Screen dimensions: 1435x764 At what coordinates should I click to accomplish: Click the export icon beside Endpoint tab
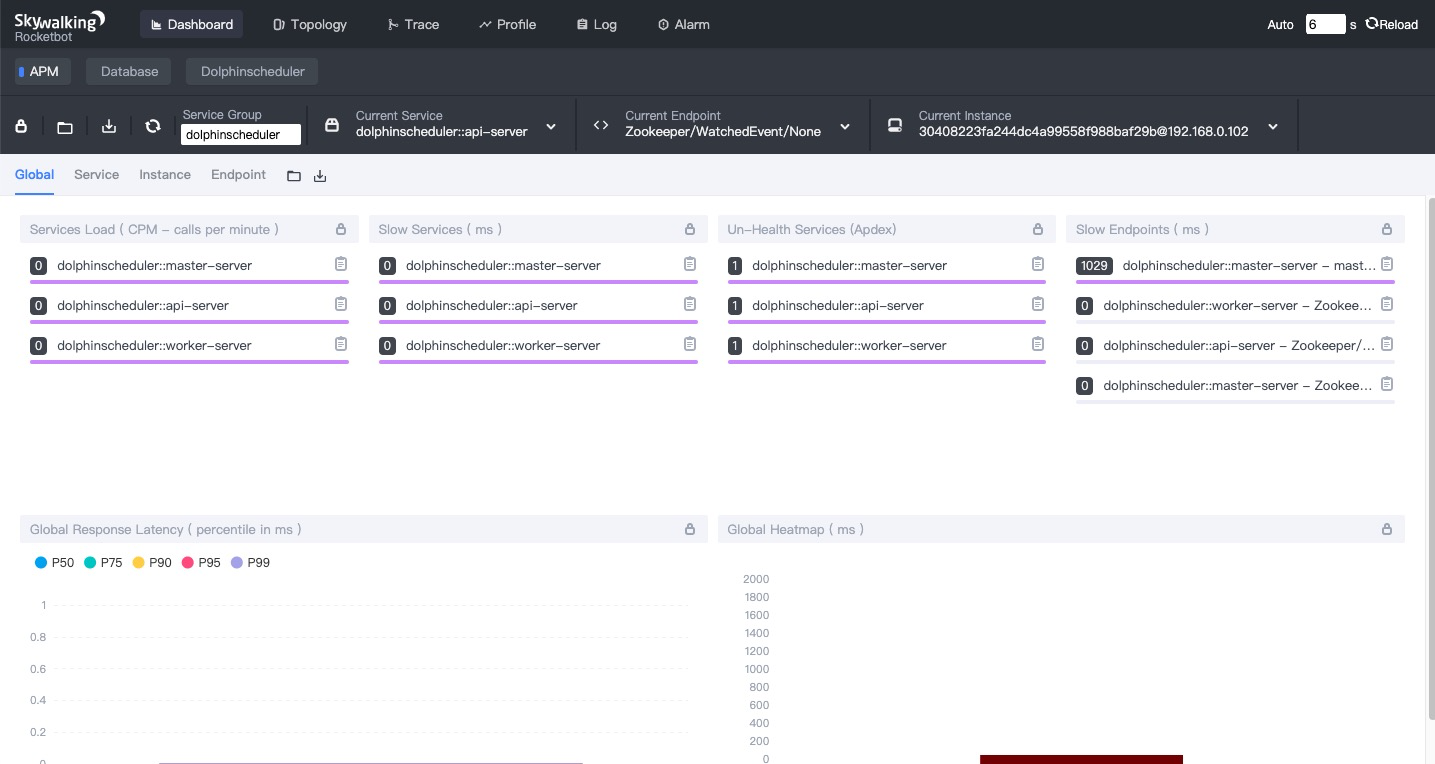click(320, 176)
